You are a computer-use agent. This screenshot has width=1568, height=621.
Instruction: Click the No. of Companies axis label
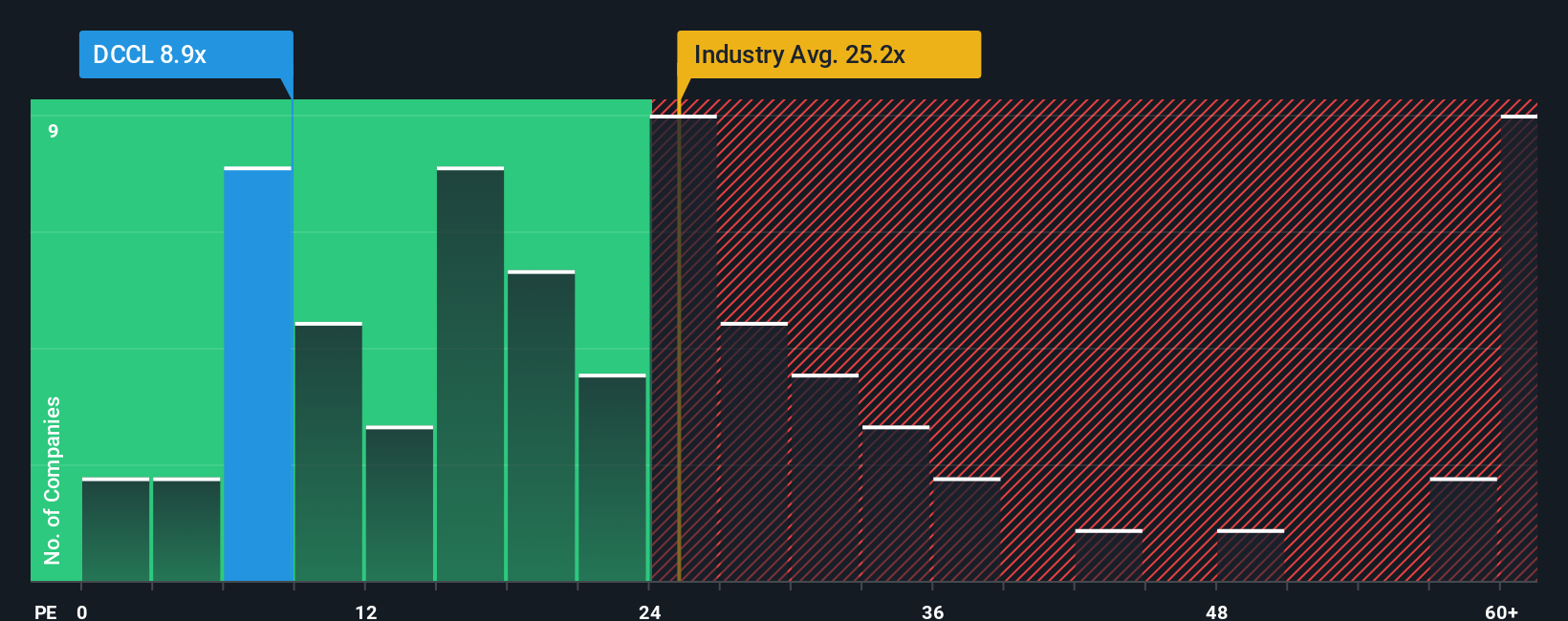53,481
